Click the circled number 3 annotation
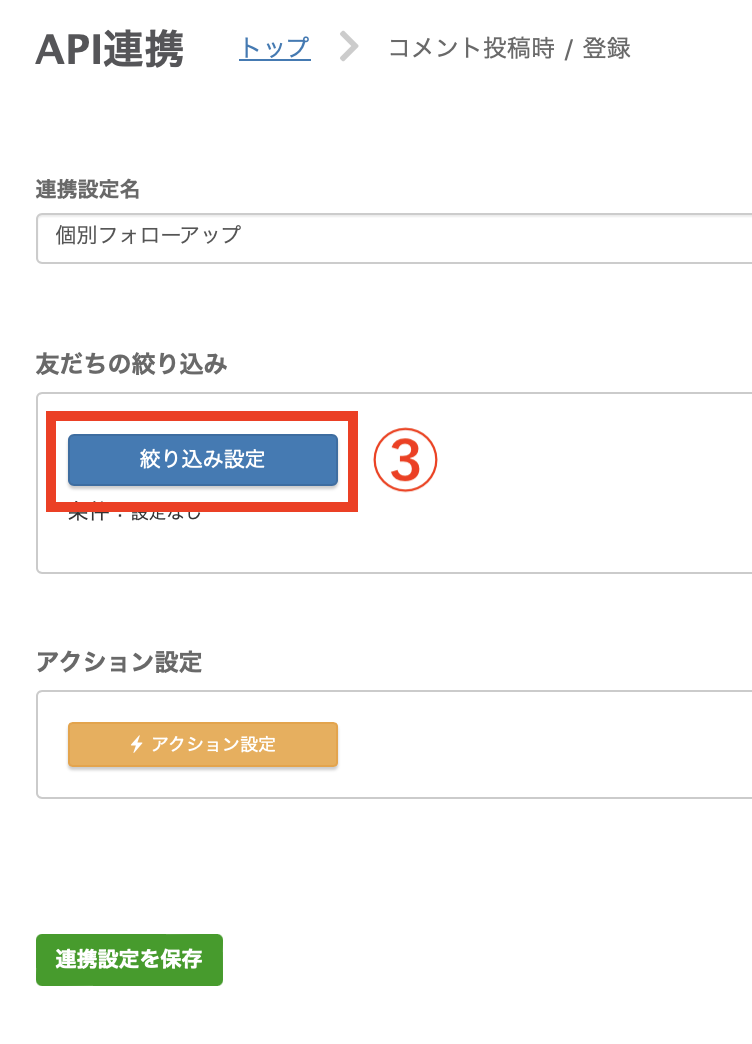This screenshot has width=752, height=1044. click(405, 460)
